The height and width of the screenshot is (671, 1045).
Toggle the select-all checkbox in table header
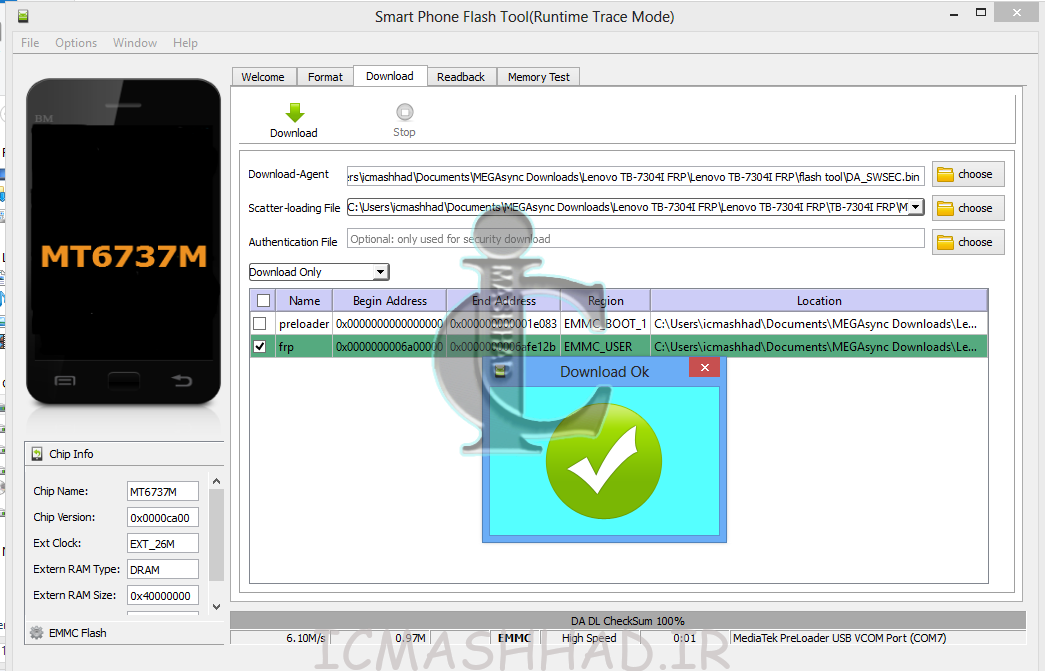263,301
